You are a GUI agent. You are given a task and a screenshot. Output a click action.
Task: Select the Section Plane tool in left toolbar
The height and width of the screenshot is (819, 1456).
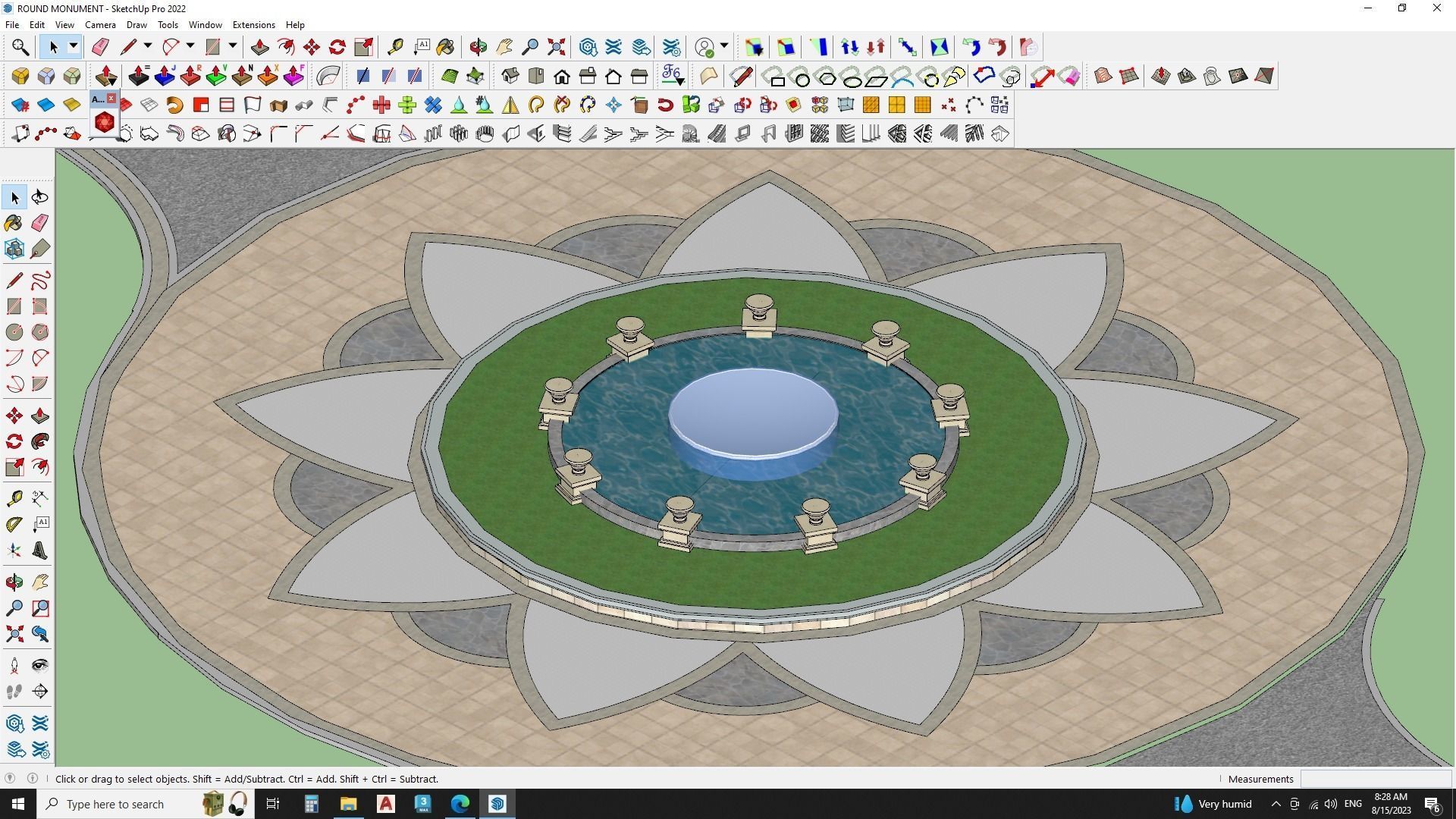coord(40,692)
